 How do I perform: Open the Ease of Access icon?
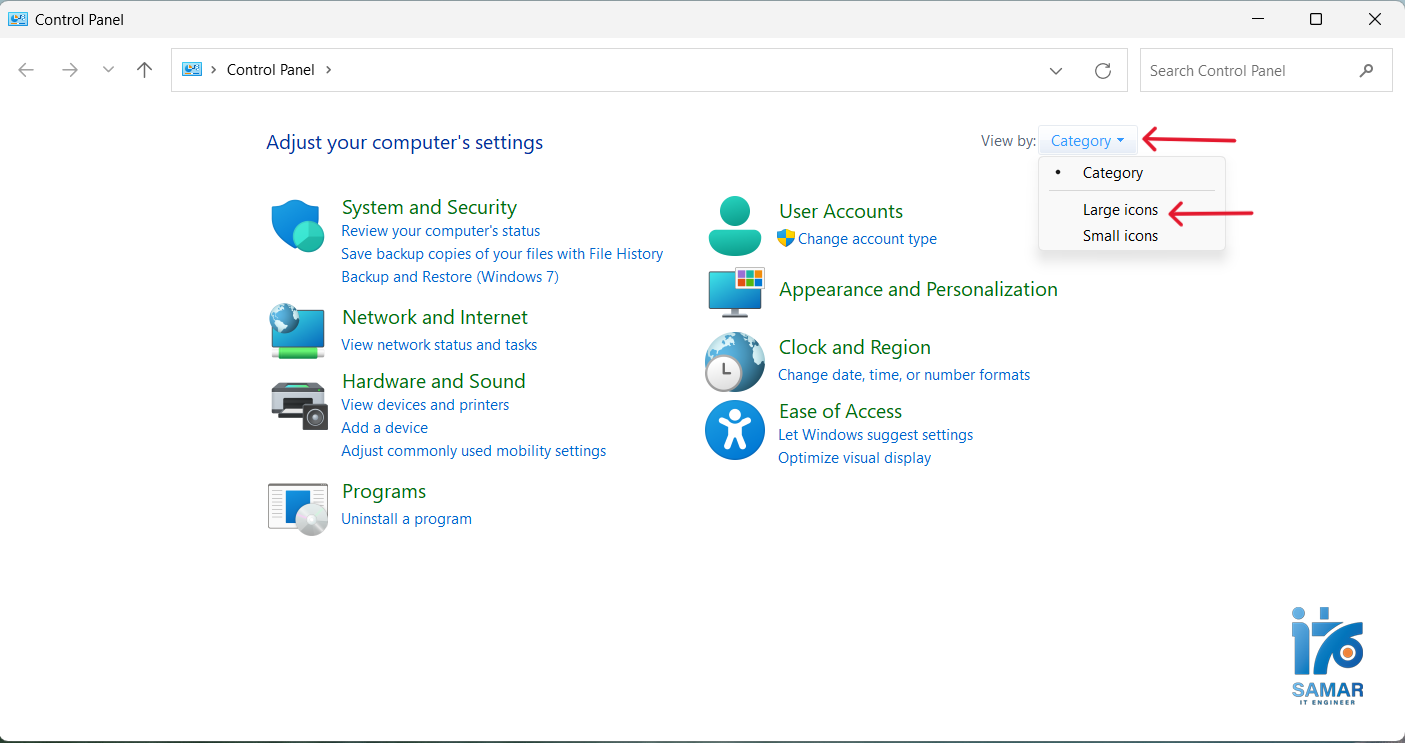734,430
